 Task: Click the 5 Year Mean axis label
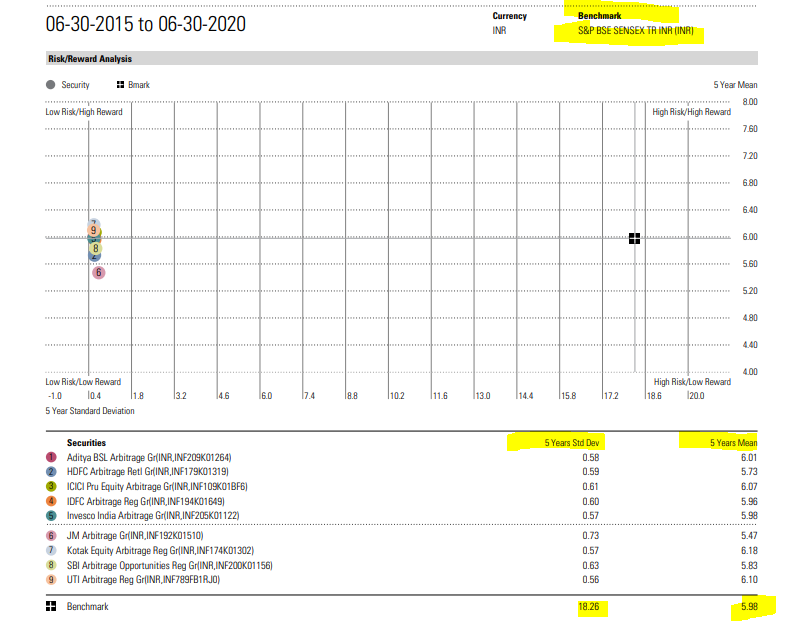tap(735, 85)
